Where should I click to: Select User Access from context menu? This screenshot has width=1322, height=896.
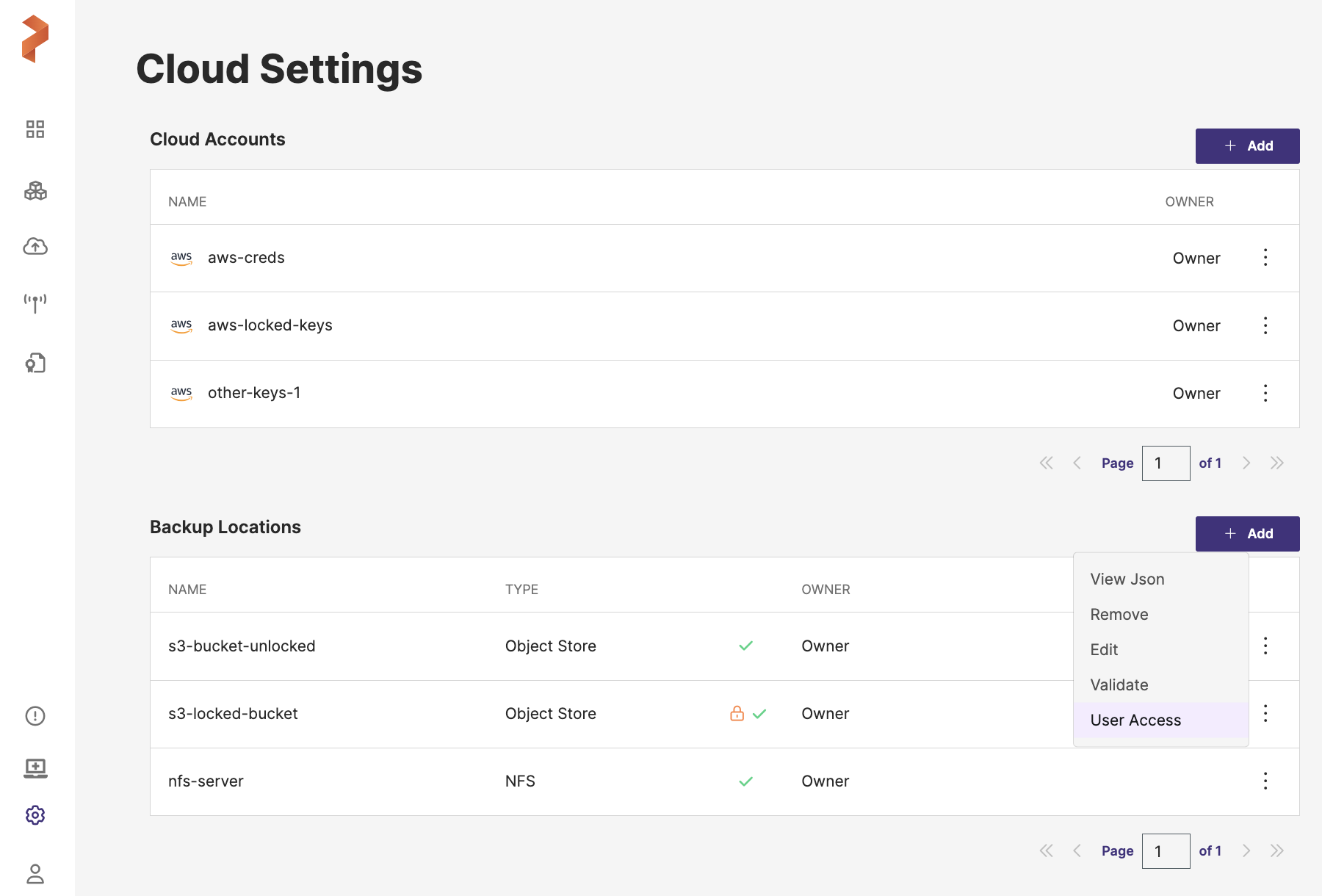click(1135, 720)
